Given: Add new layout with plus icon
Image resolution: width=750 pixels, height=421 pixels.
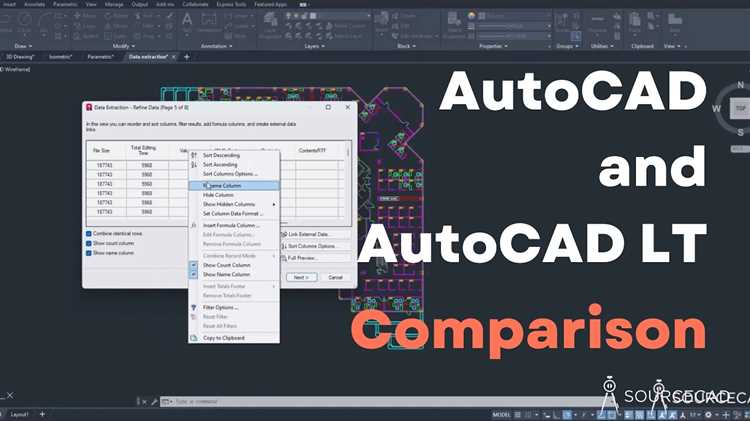Looking at the screenshot, I should click(42, 414).
